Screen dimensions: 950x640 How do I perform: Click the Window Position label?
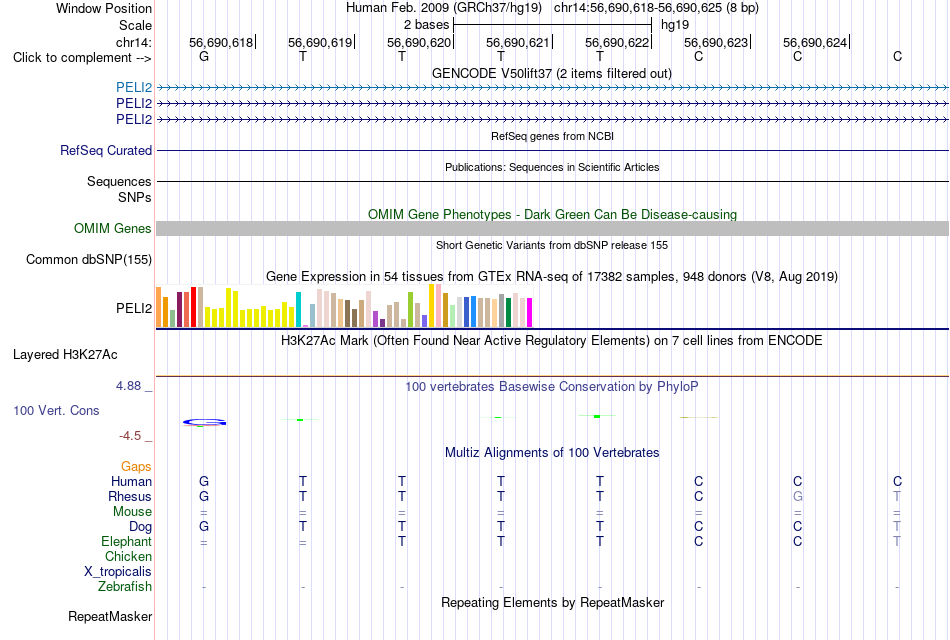coord(104,8)
